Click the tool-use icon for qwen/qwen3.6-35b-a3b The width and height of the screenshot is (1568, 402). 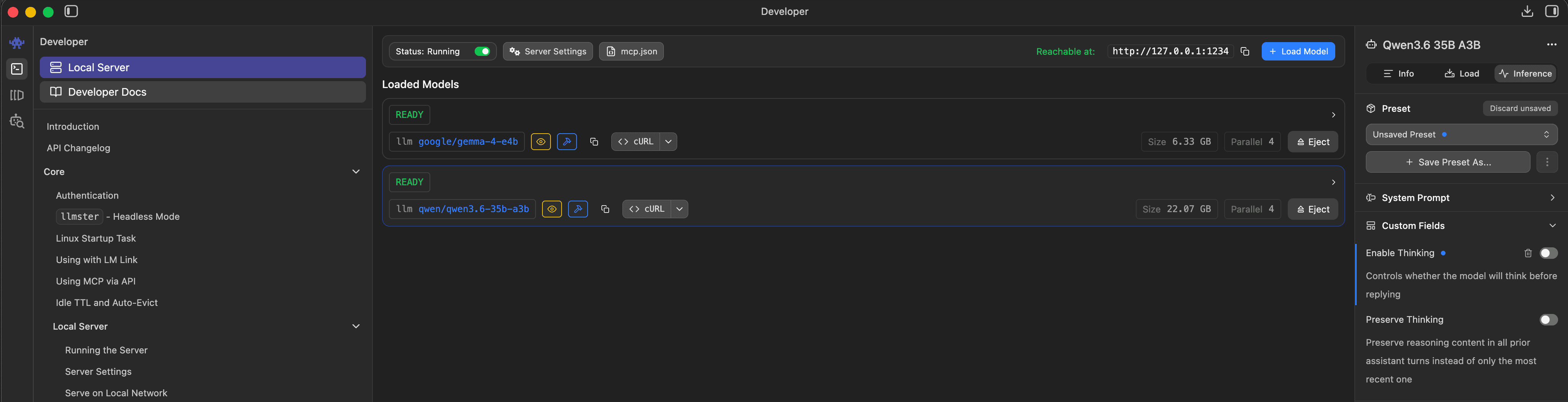click(578, 209)
